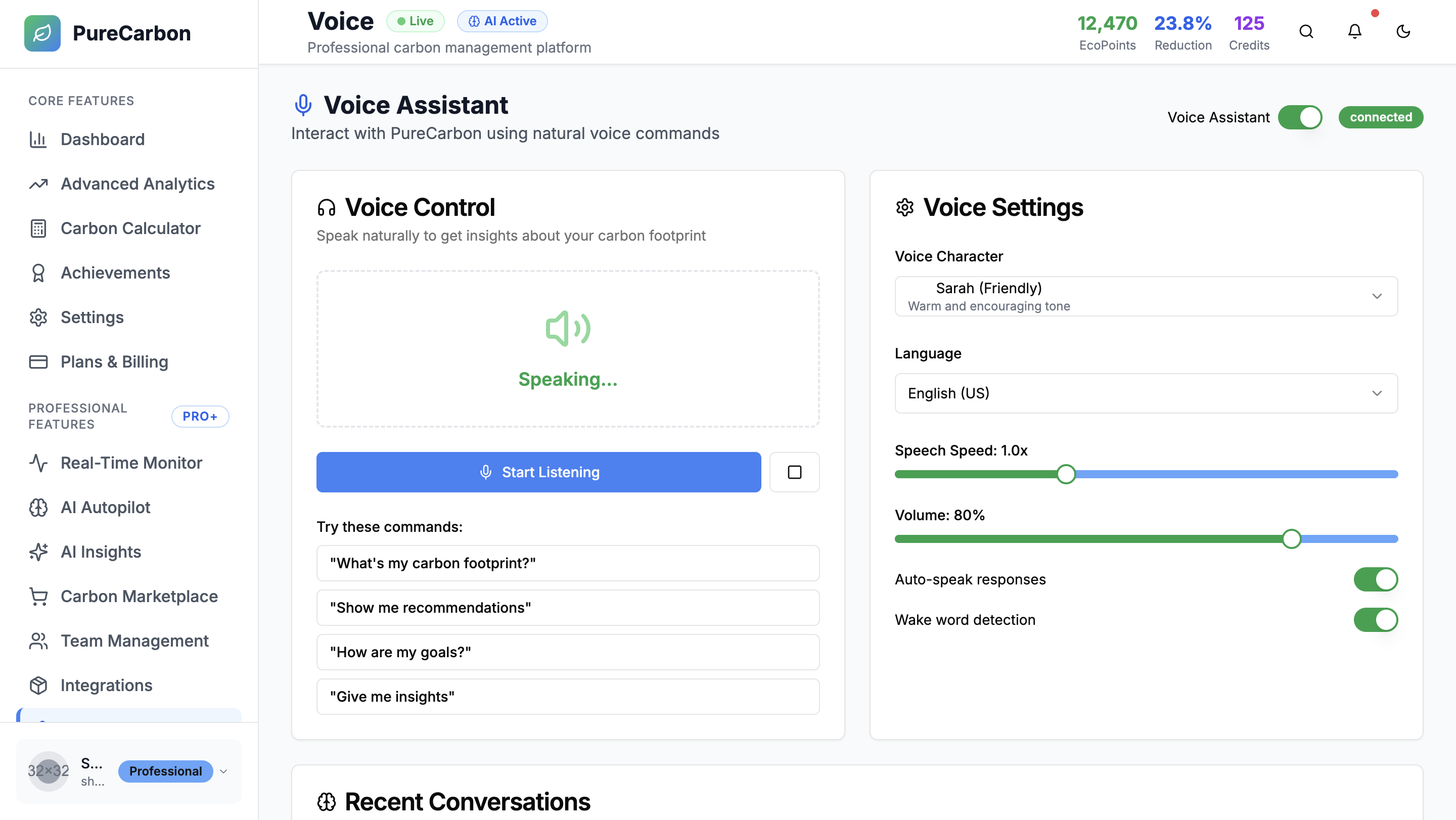Viewport: 1456px width, 820px height.
Task: Turn off the Voice Assistant toggle
Action: [1299, 117]
